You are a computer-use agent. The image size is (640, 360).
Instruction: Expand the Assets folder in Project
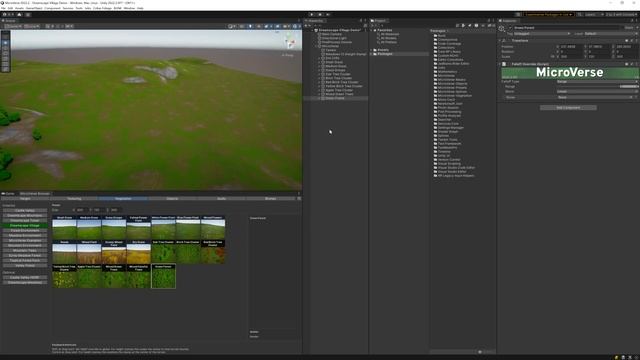(371, 50)
